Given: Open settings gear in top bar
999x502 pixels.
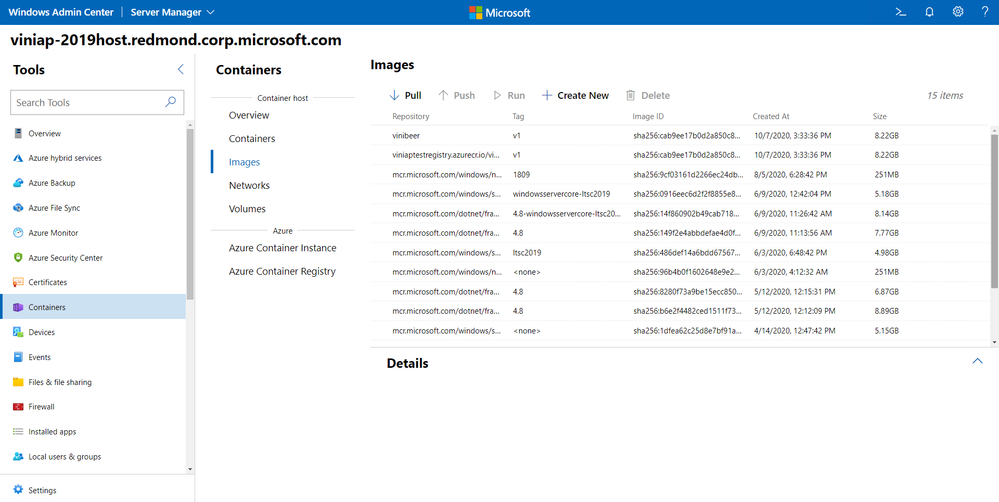Looking at the screenshot, I should point(958,12).
